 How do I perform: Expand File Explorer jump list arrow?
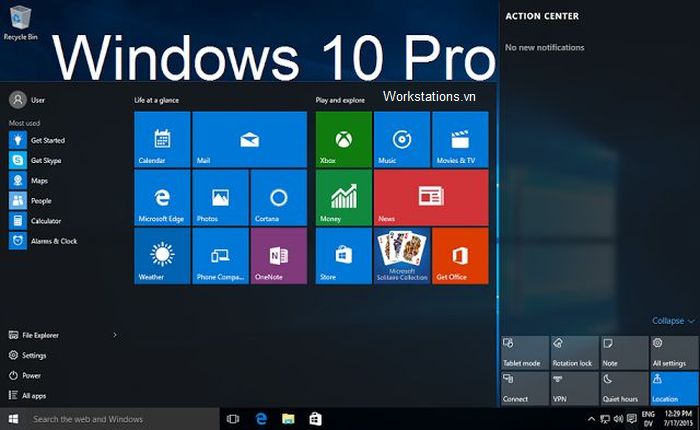(x=115, y=334)
